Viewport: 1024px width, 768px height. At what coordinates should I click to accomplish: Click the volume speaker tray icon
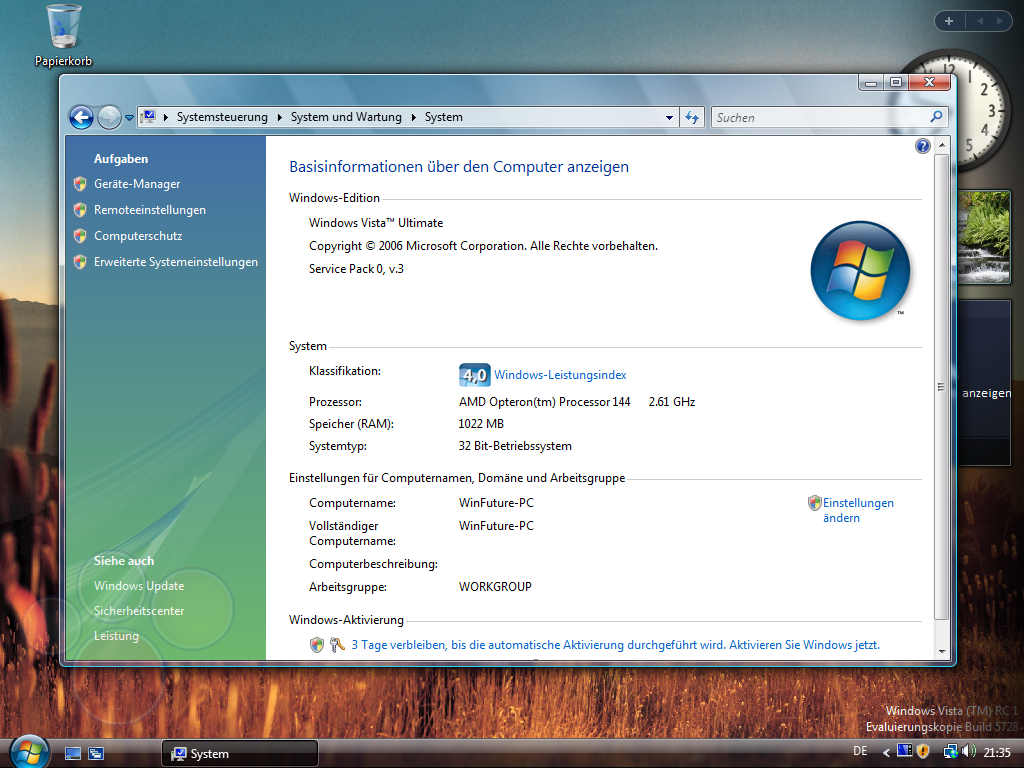click(x=968, y=751)
